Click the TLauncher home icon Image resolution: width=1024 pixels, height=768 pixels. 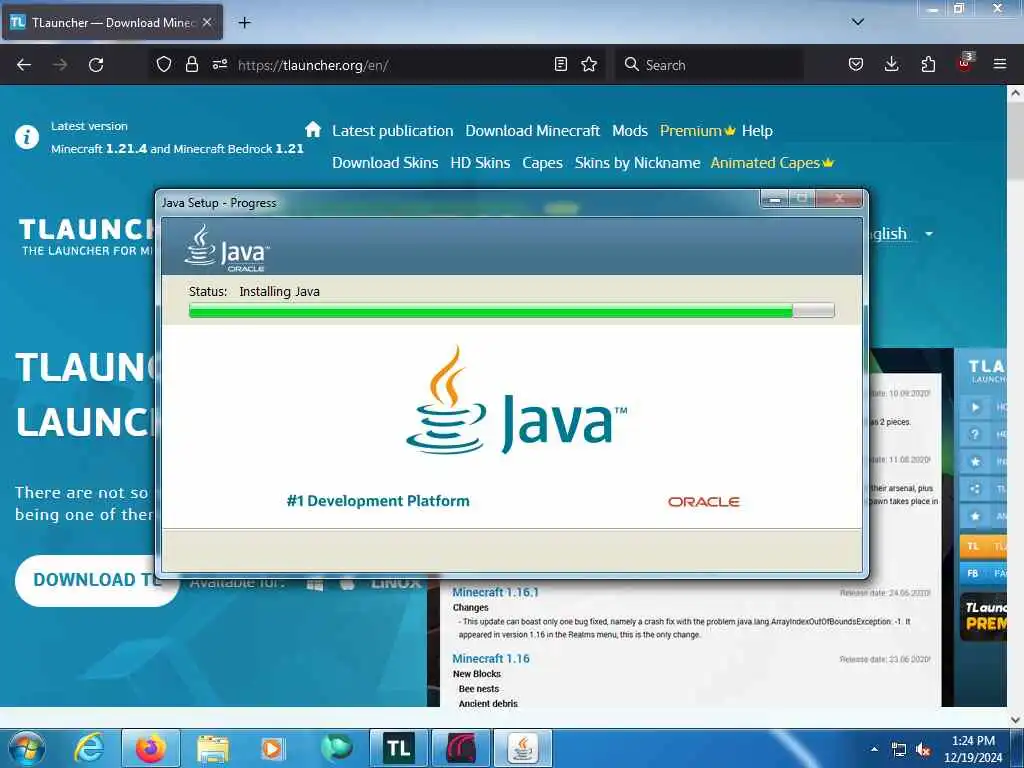(313, 129)
